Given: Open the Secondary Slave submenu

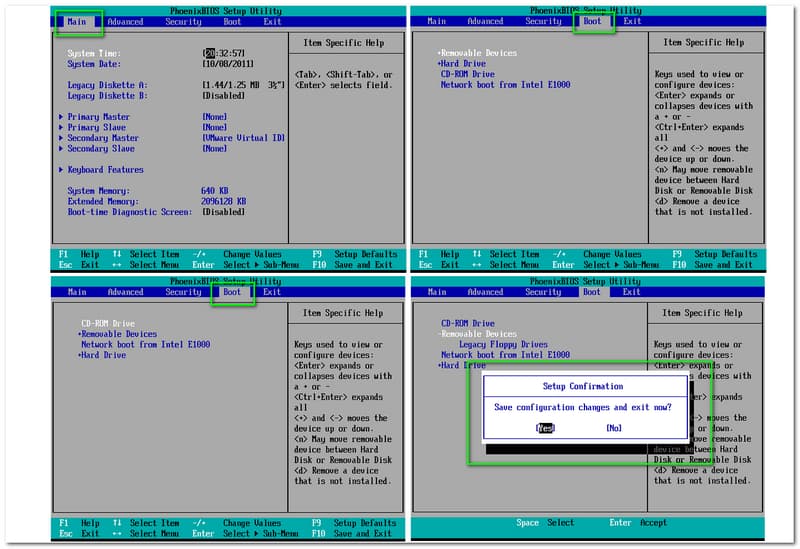Looking at the screenshot, I should 101,148.
